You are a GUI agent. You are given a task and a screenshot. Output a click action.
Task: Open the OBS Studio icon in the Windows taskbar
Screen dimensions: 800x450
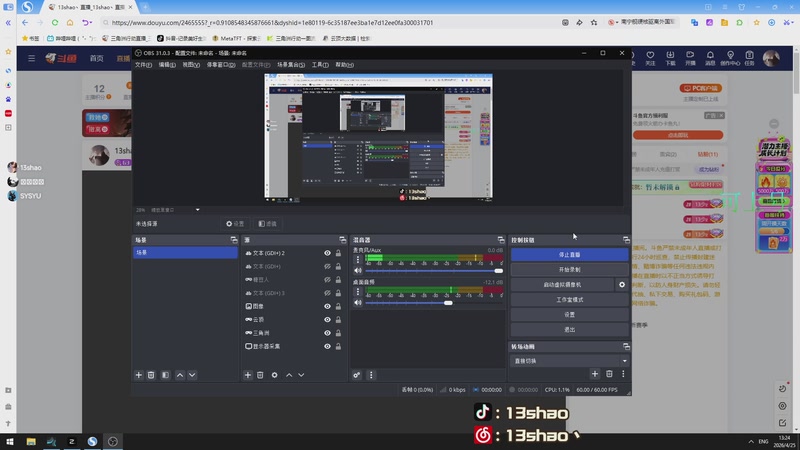(x=113, y=441)
